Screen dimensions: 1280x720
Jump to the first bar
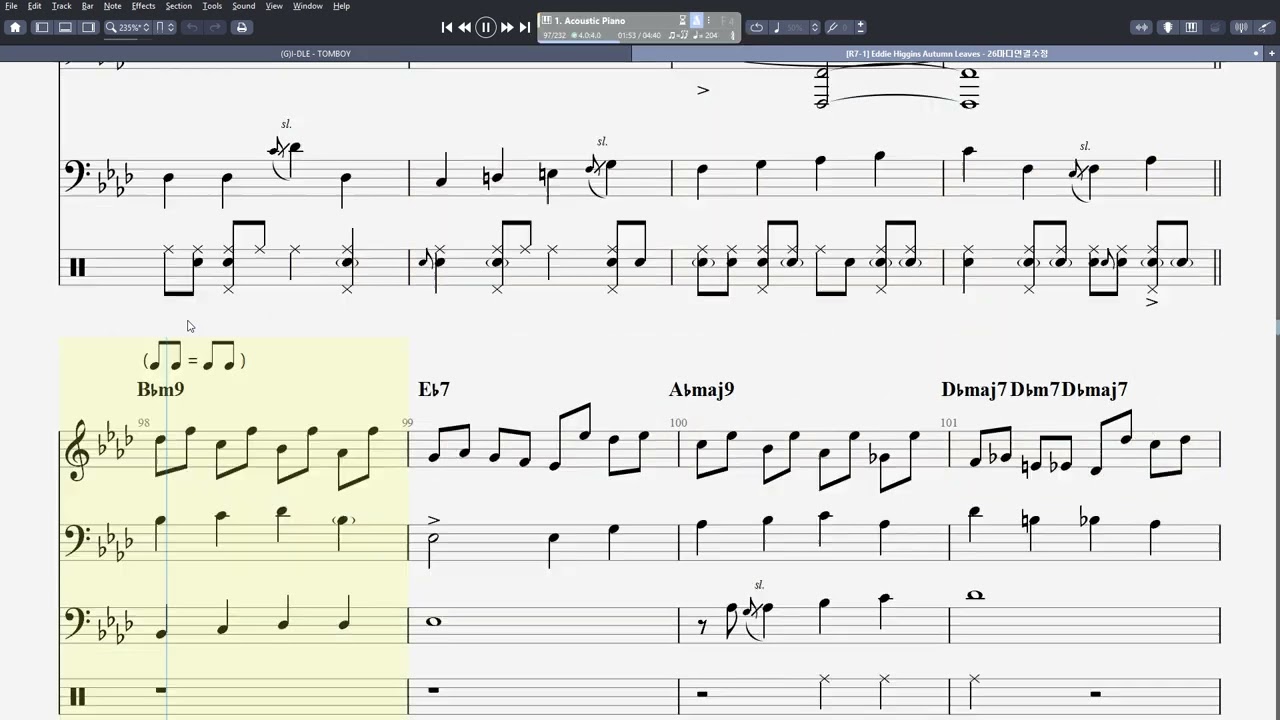tap(447, 28)
